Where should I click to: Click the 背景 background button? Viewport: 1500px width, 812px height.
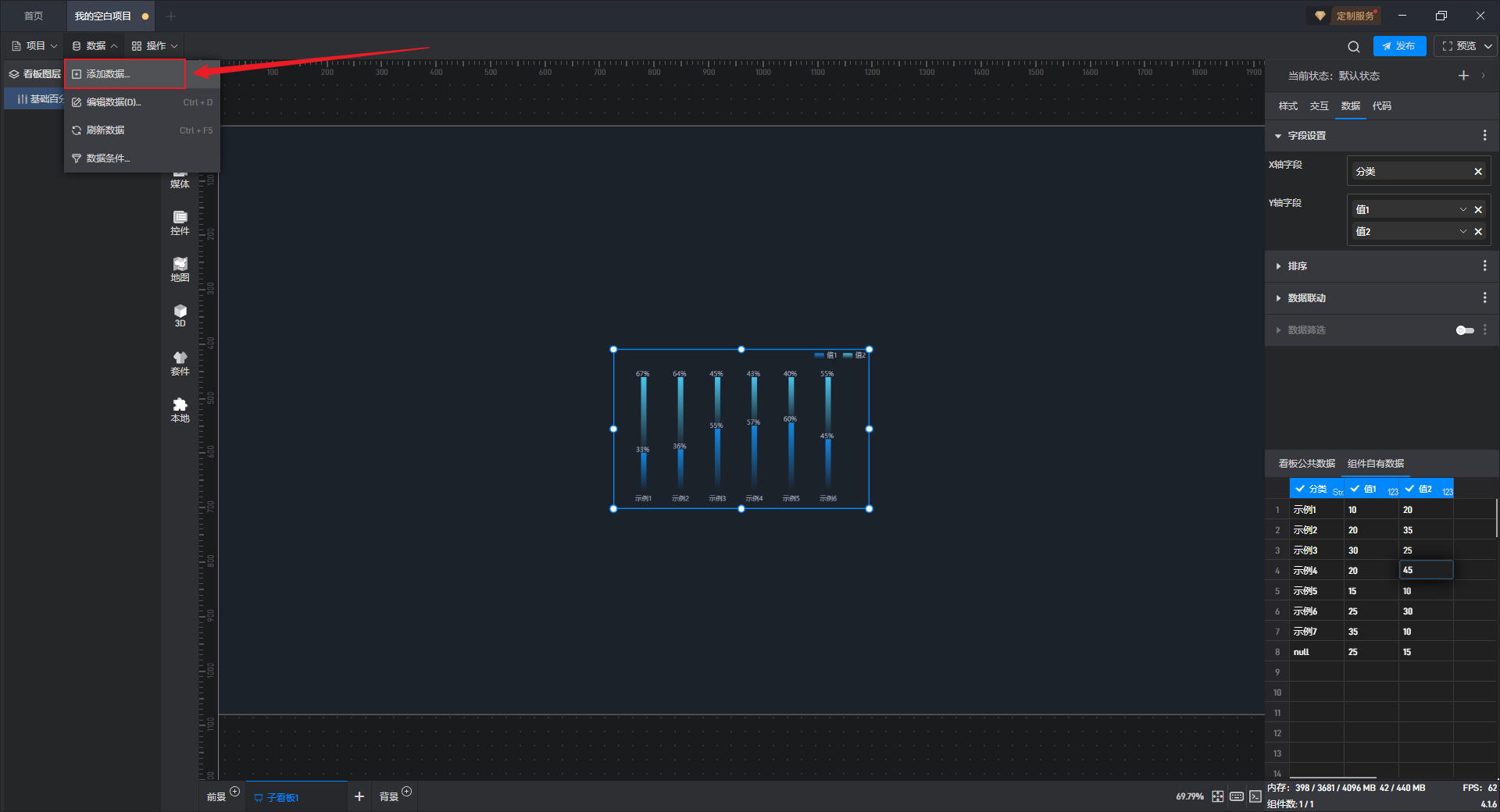tap(389, 797)
